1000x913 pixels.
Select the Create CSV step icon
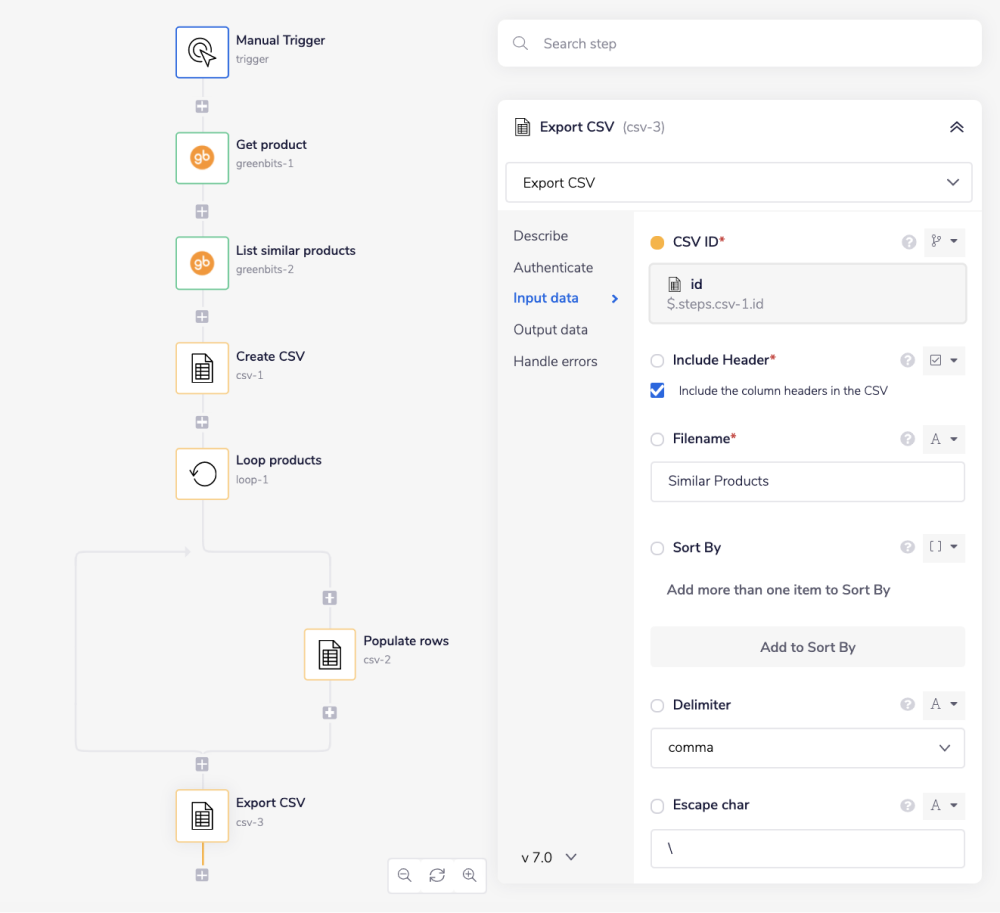click(x=202, y=368)
